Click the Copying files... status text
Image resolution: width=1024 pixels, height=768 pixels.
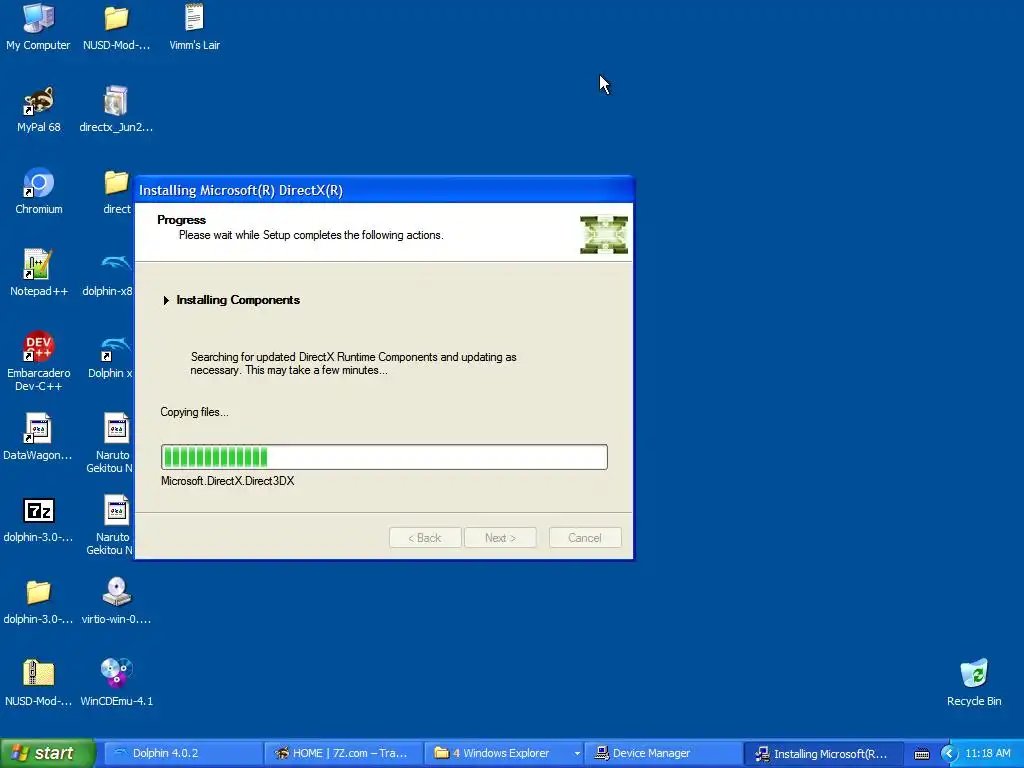[194, 412]
